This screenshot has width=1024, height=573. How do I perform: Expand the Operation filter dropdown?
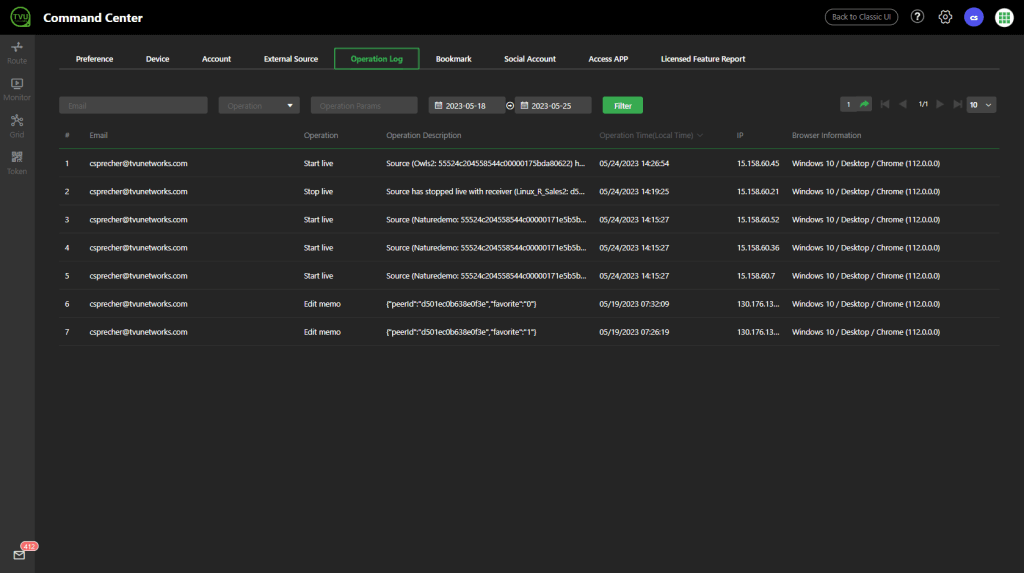pos(259,105)
